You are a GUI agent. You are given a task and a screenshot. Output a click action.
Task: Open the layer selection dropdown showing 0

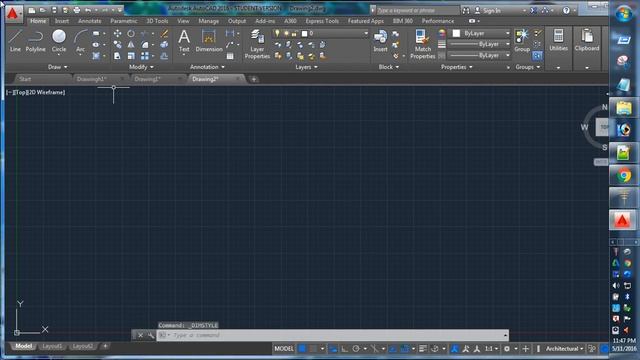pos(320,33)
